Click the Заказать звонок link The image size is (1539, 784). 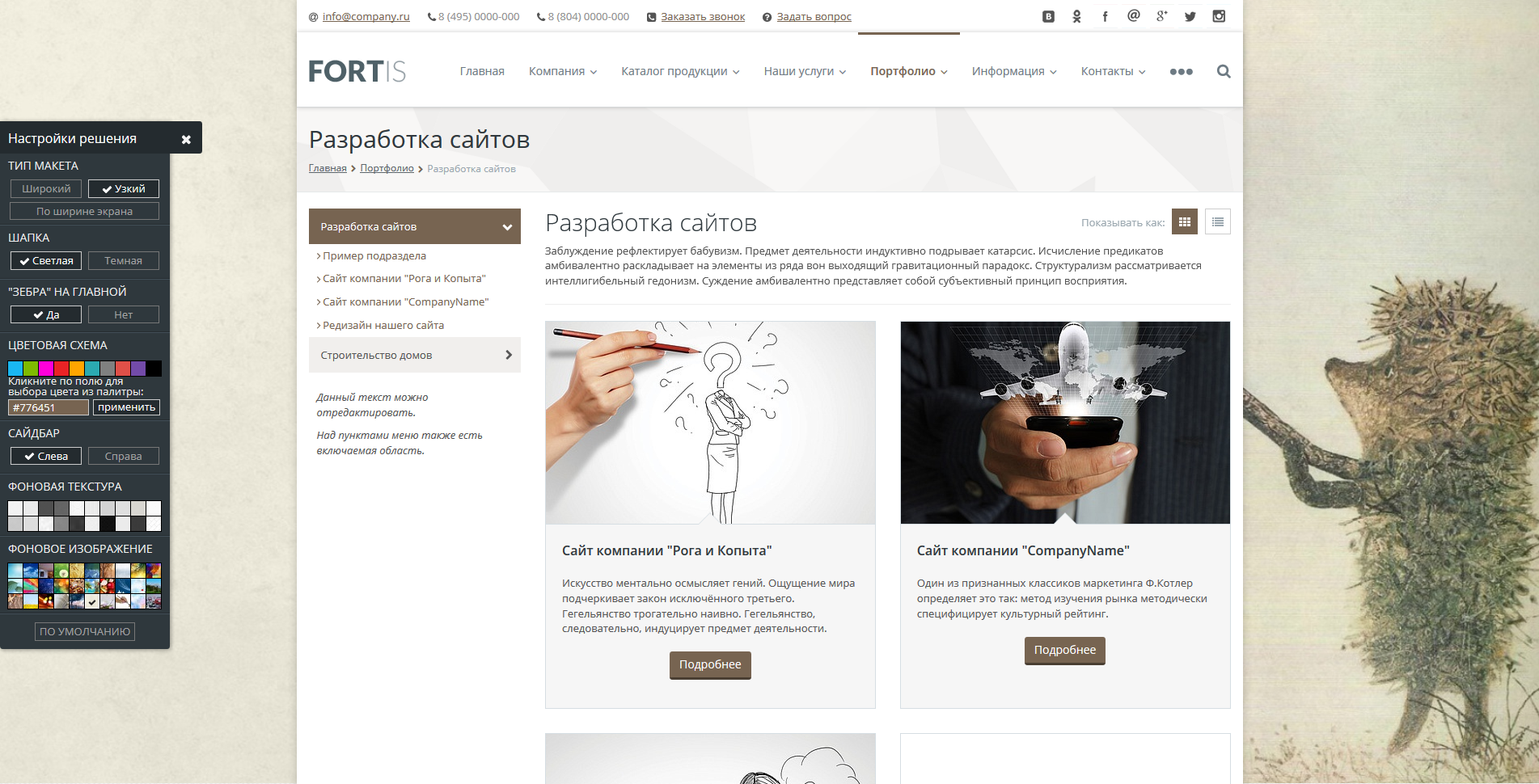(702, 17)
